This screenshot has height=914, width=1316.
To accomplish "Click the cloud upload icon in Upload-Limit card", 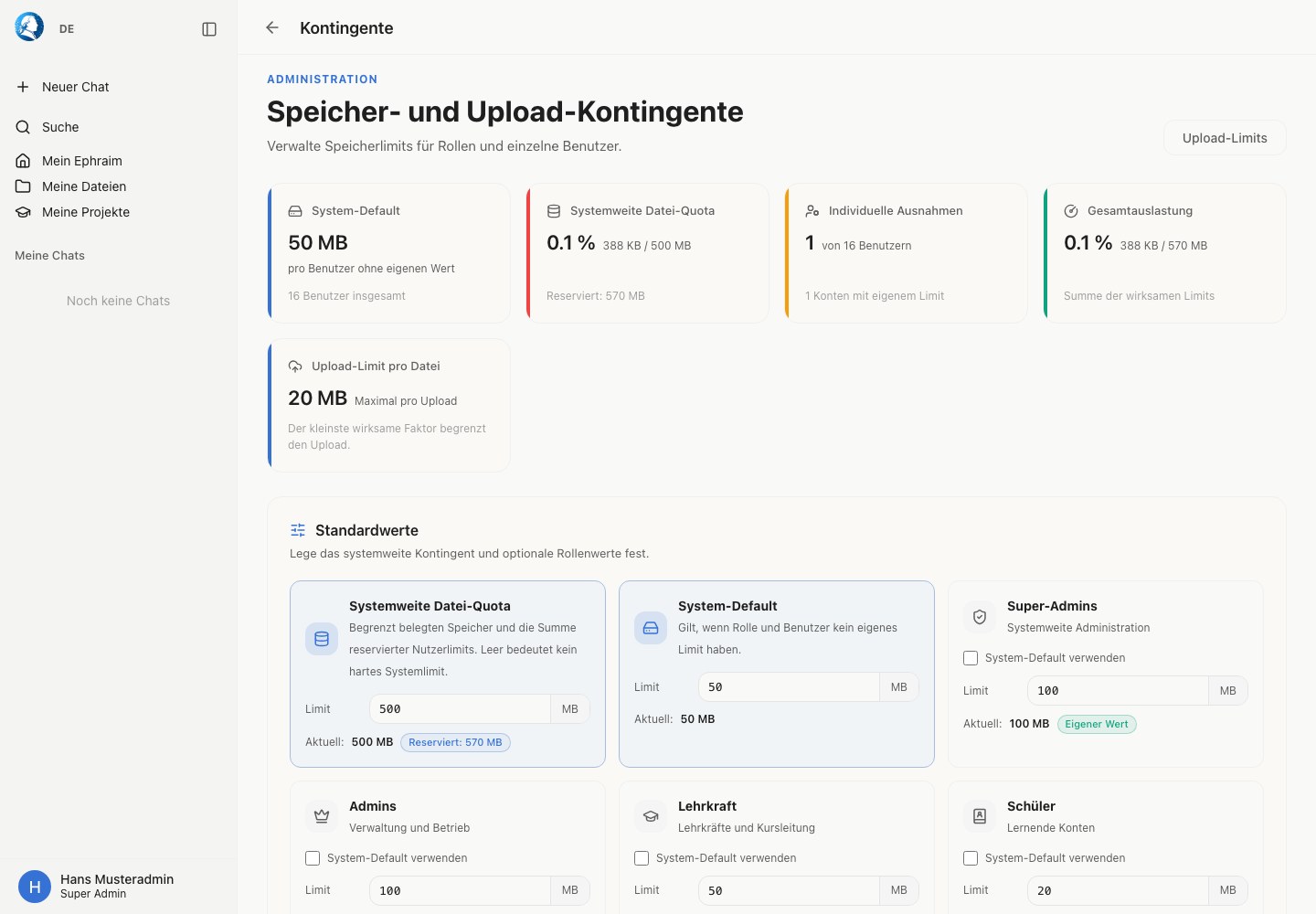I will [x=295, y=367].
